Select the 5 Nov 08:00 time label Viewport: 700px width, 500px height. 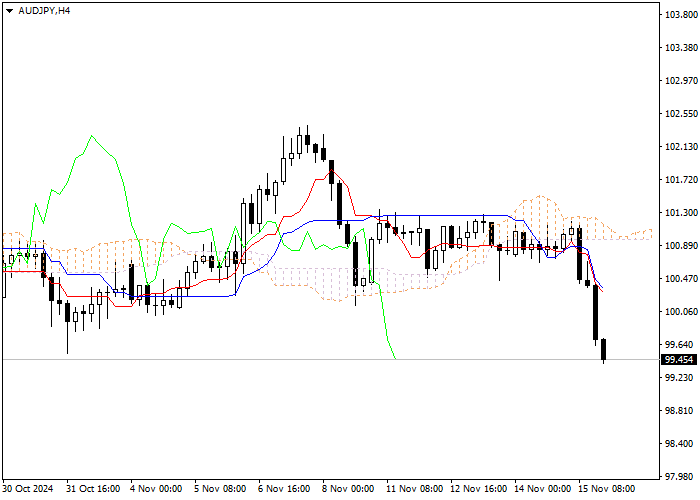click(220, 489)
